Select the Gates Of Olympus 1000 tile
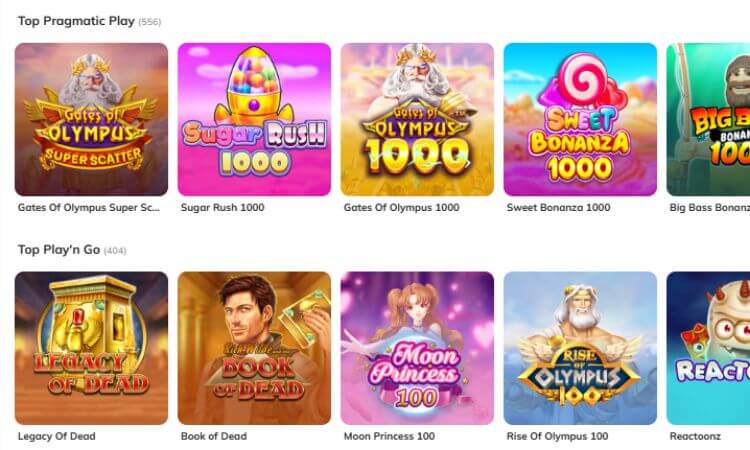Viewport: 750px width, 450px height. click(x=417, y=119)
